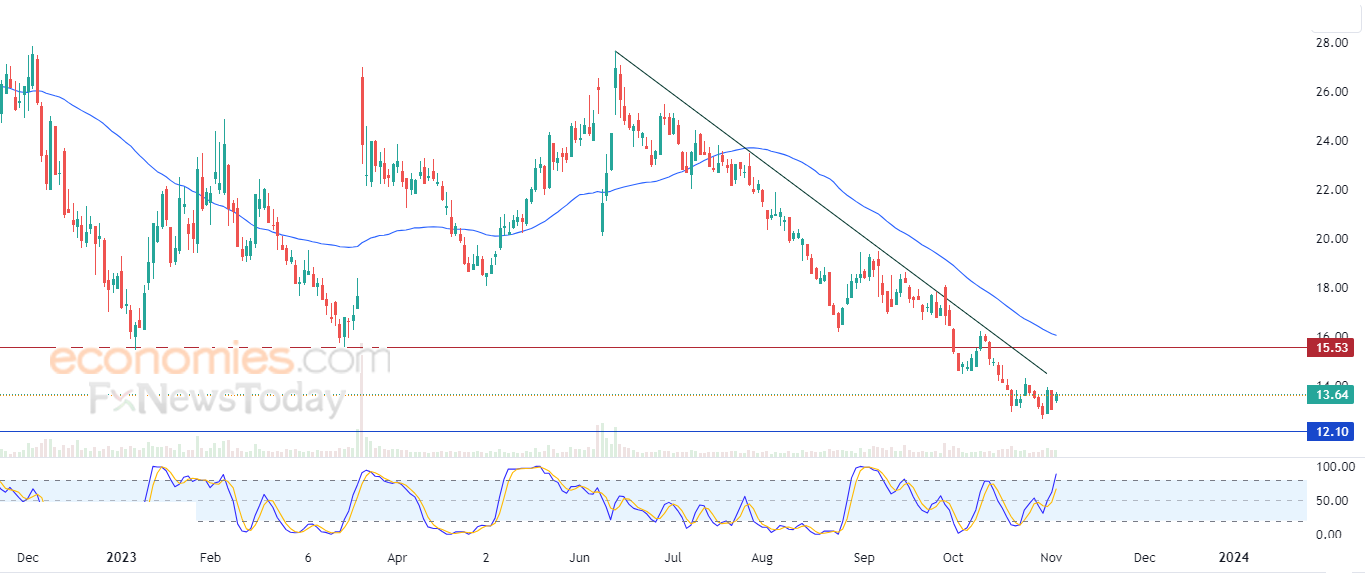Select the Oct label on time axis
This screenshot has height=580, width=1365.
pos(954,557)
